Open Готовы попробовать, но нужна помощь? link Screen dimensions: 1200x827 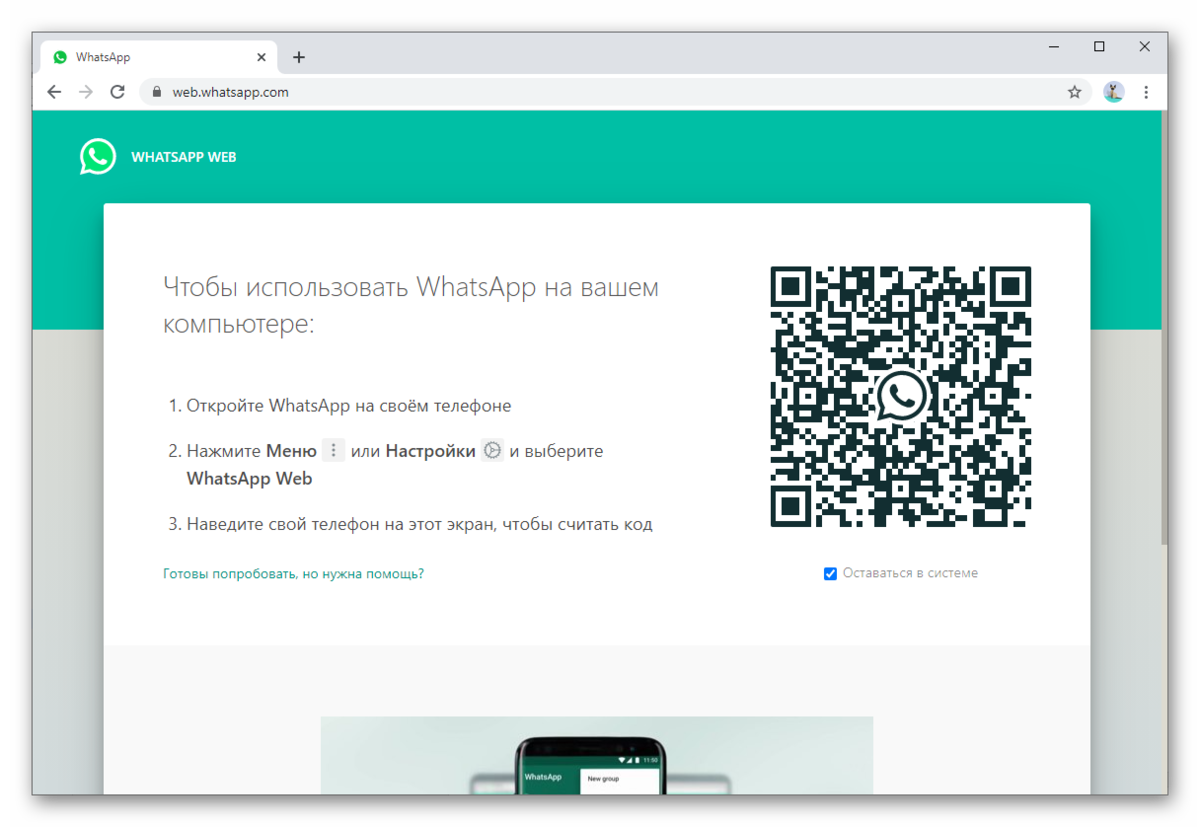[293, 574]
